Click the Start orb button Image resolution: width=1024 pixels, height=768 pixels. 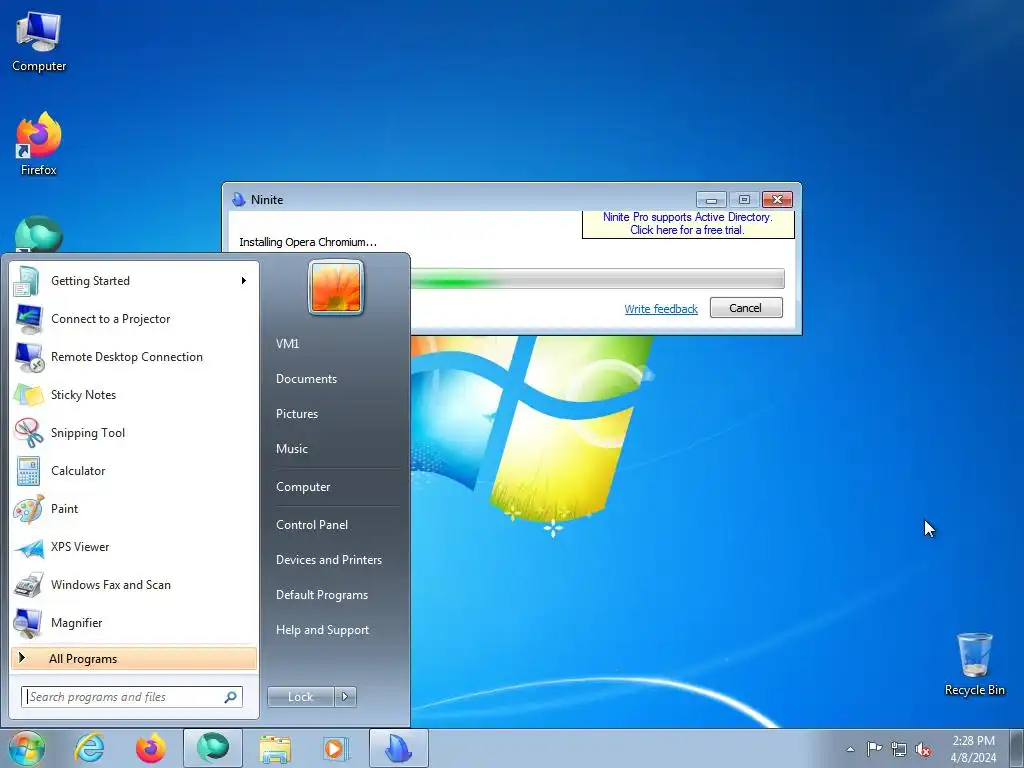tap(27, 748)
